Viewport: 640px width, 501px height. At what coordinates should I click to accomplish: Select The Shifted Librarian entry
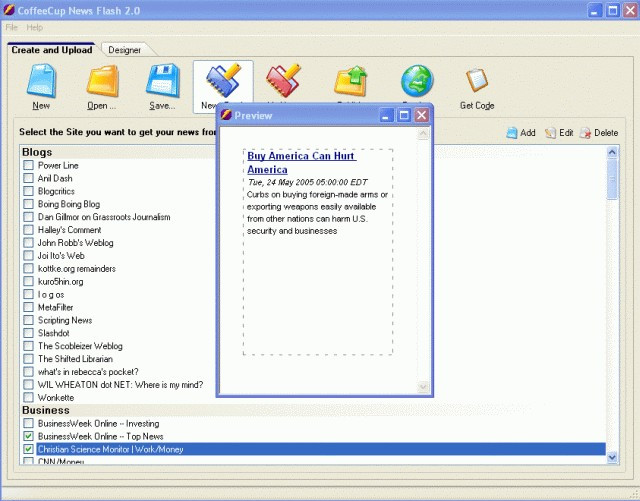pyautogui.click(x=75, y=359)
